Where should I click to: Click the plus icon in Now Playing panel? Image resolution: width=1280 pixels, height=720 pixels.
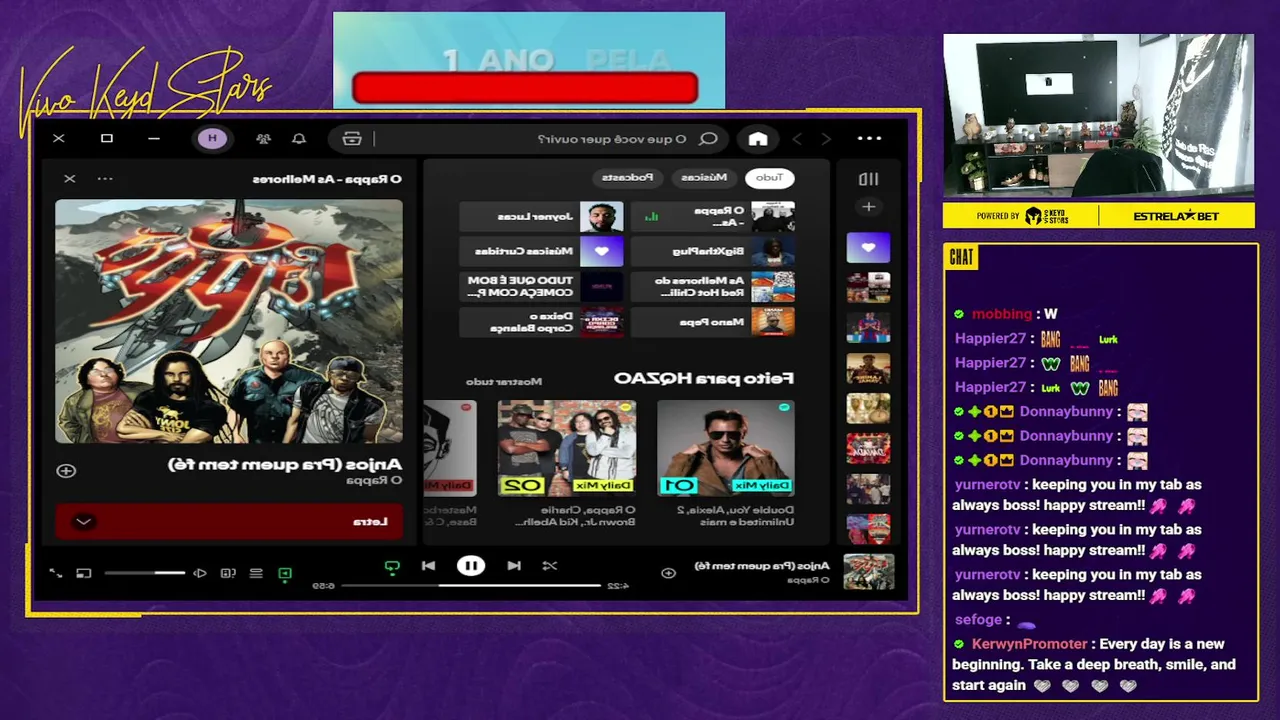pyautogui.click(x=66, y=470)
